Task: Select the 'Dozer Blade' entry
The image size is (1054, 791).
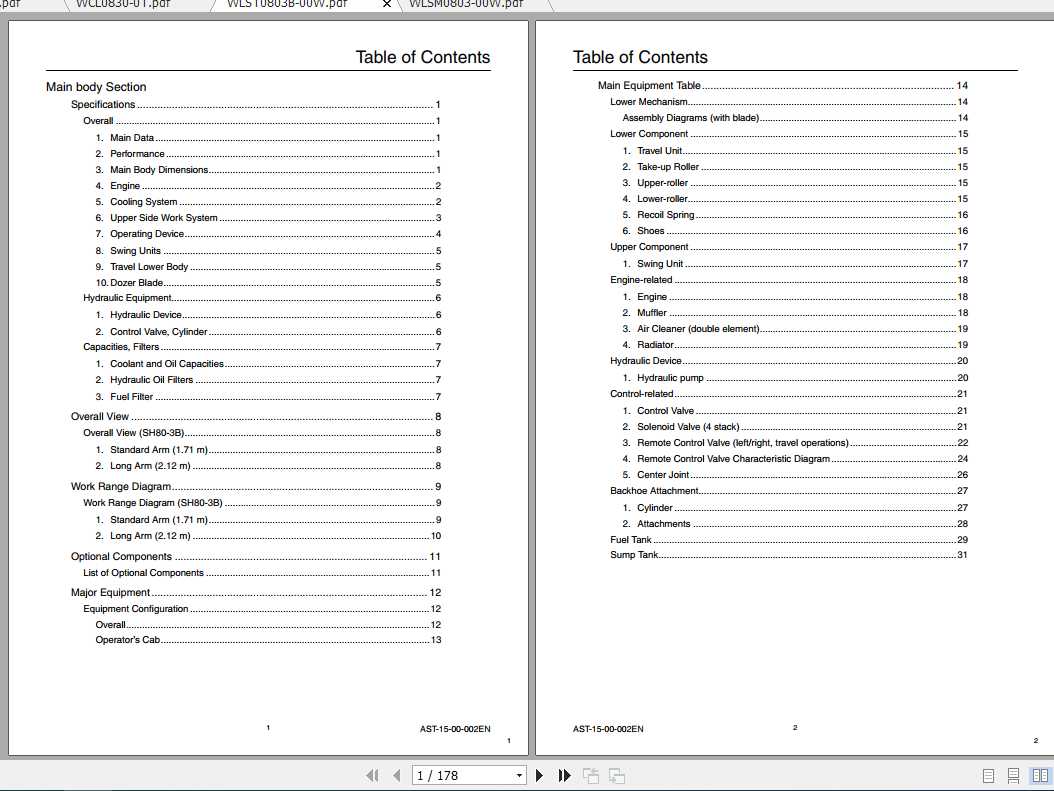Action: pos(268,283)
